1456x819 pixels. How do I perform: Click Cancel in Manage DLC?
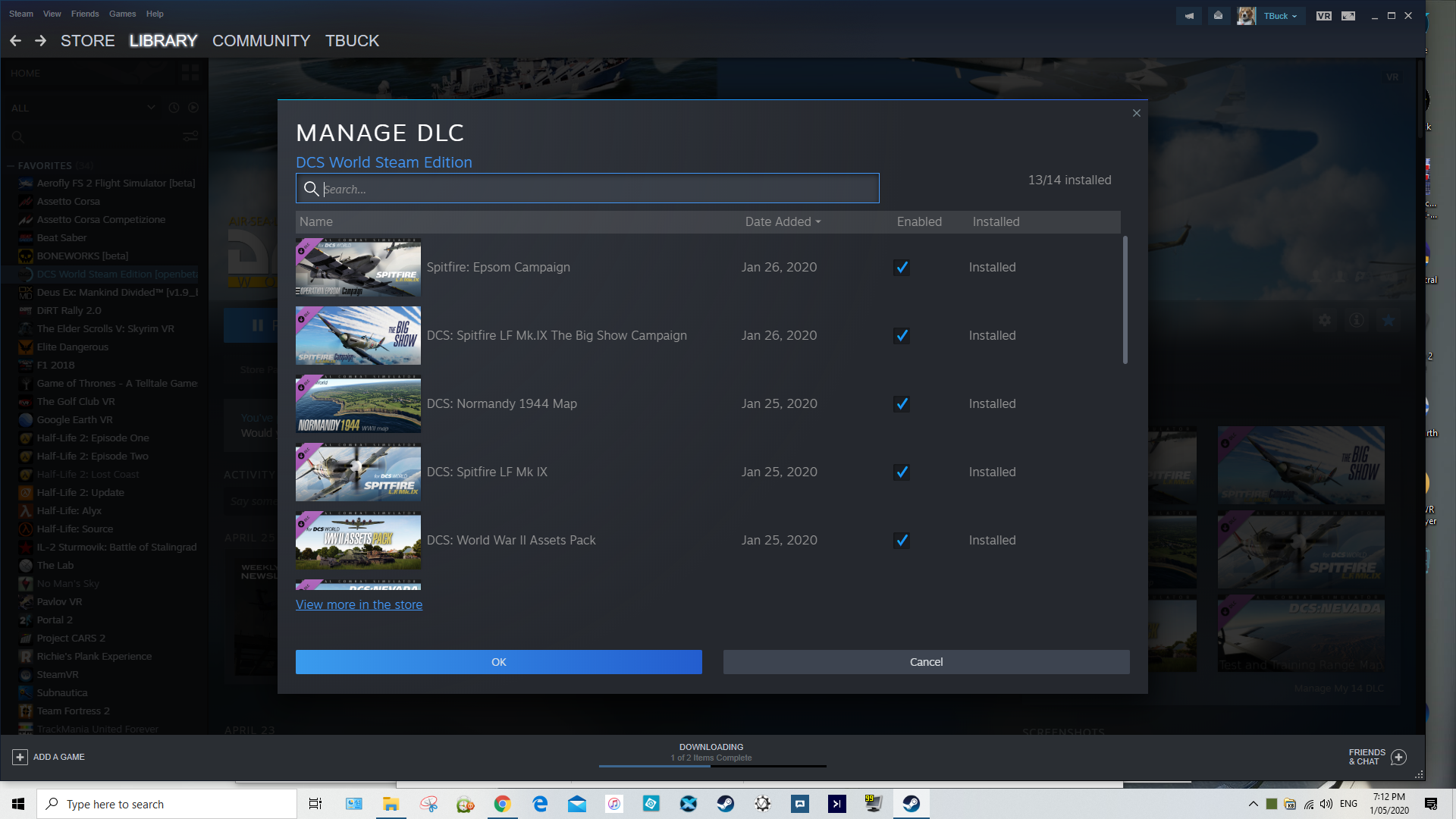tap(927, 662)
